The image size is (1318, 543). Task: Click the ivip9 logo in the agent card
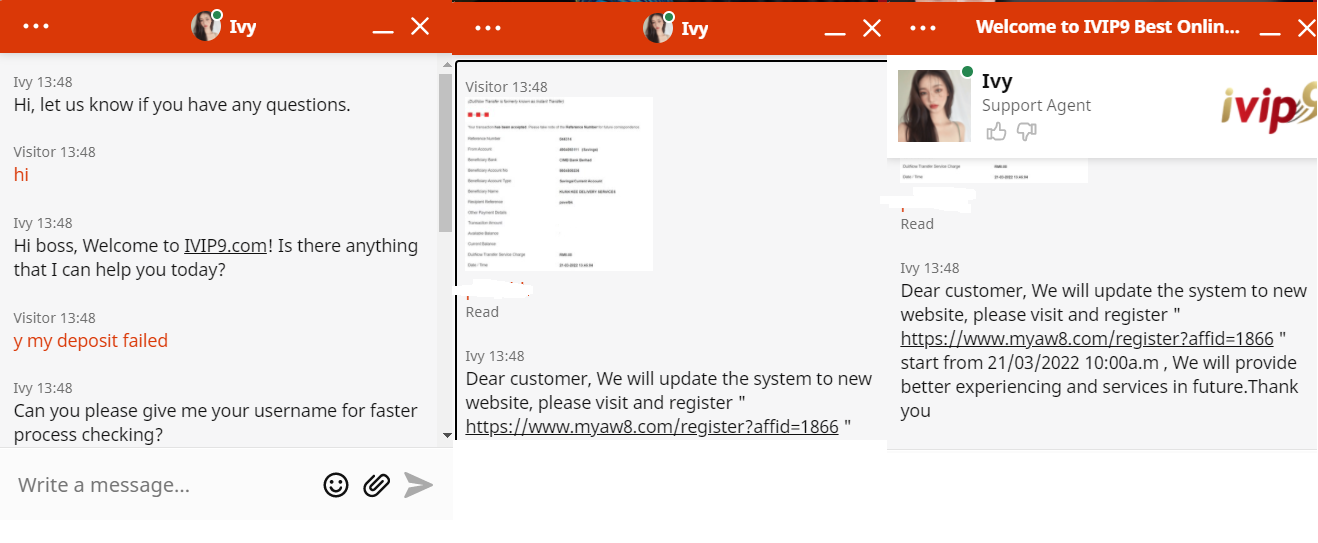(1267, 107)
